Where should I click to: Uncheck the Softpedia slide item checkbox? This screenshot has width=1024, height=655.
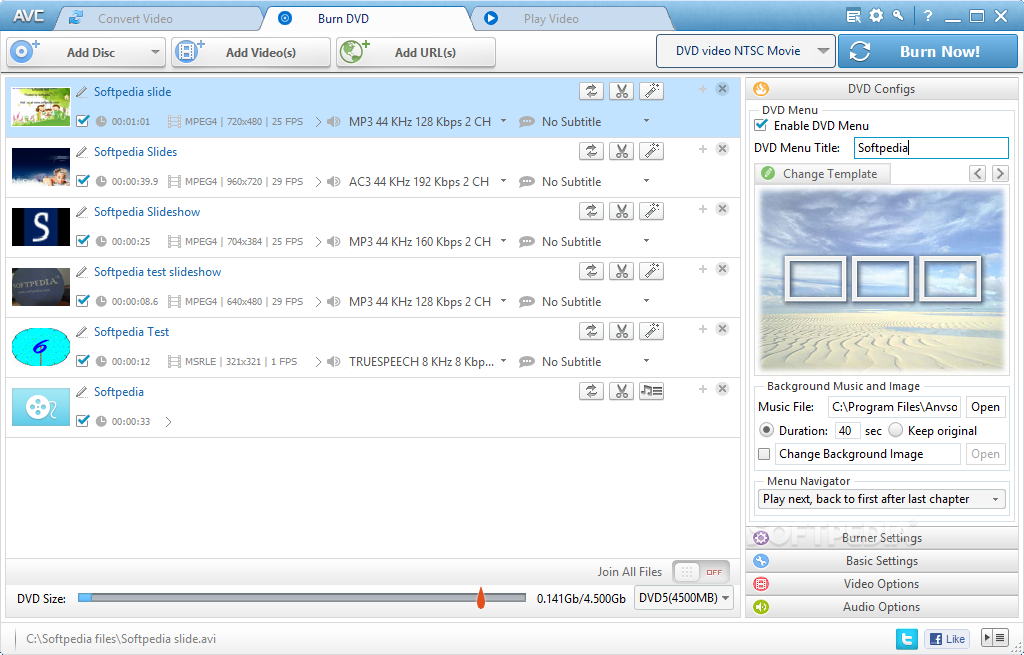click(x=82, y=121)
